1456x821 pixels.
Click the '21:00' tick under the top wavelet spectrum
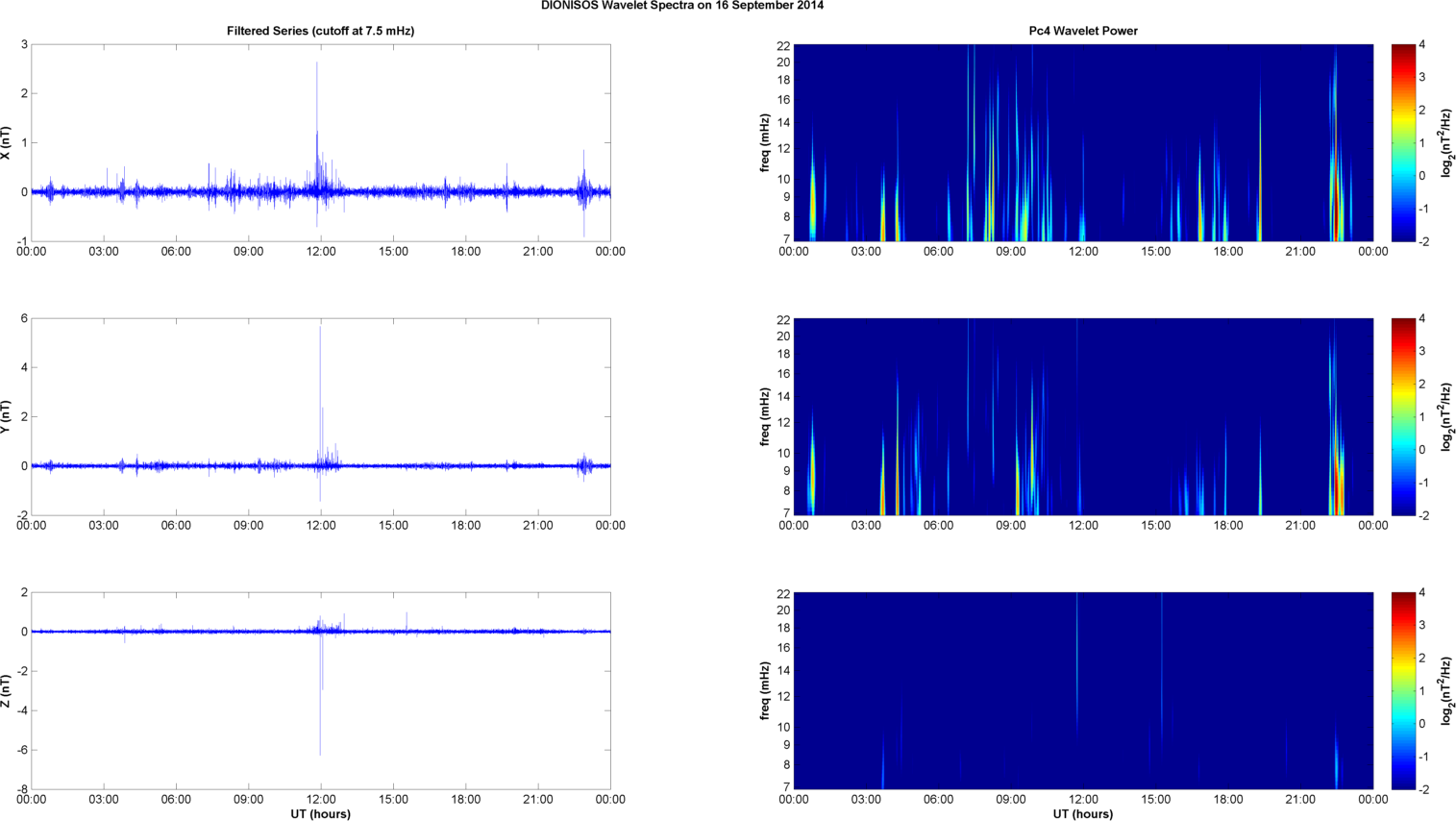[1300, 252]
